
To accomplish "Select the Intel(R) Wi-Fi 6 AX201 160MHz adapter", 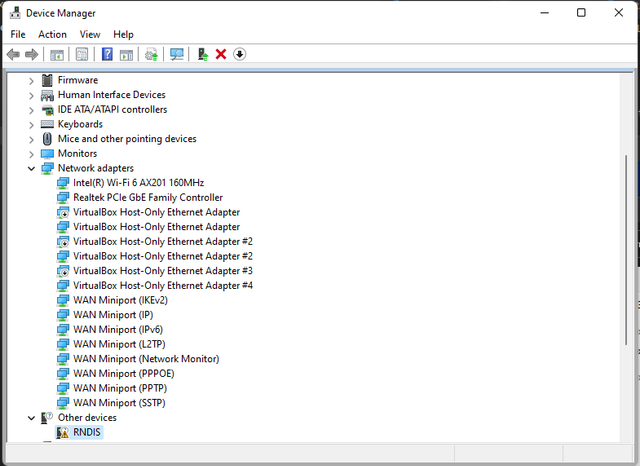I will pos(138,183).
